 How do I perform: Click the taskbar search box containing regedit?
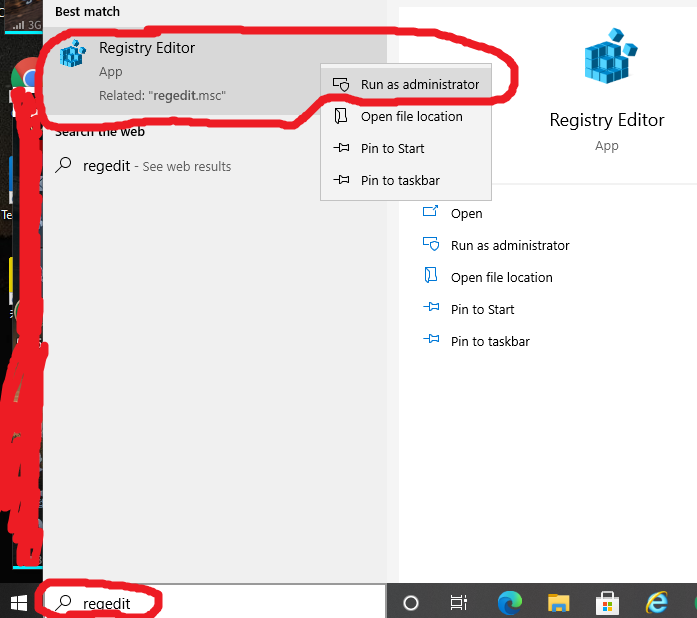click(x=215, y=602)
